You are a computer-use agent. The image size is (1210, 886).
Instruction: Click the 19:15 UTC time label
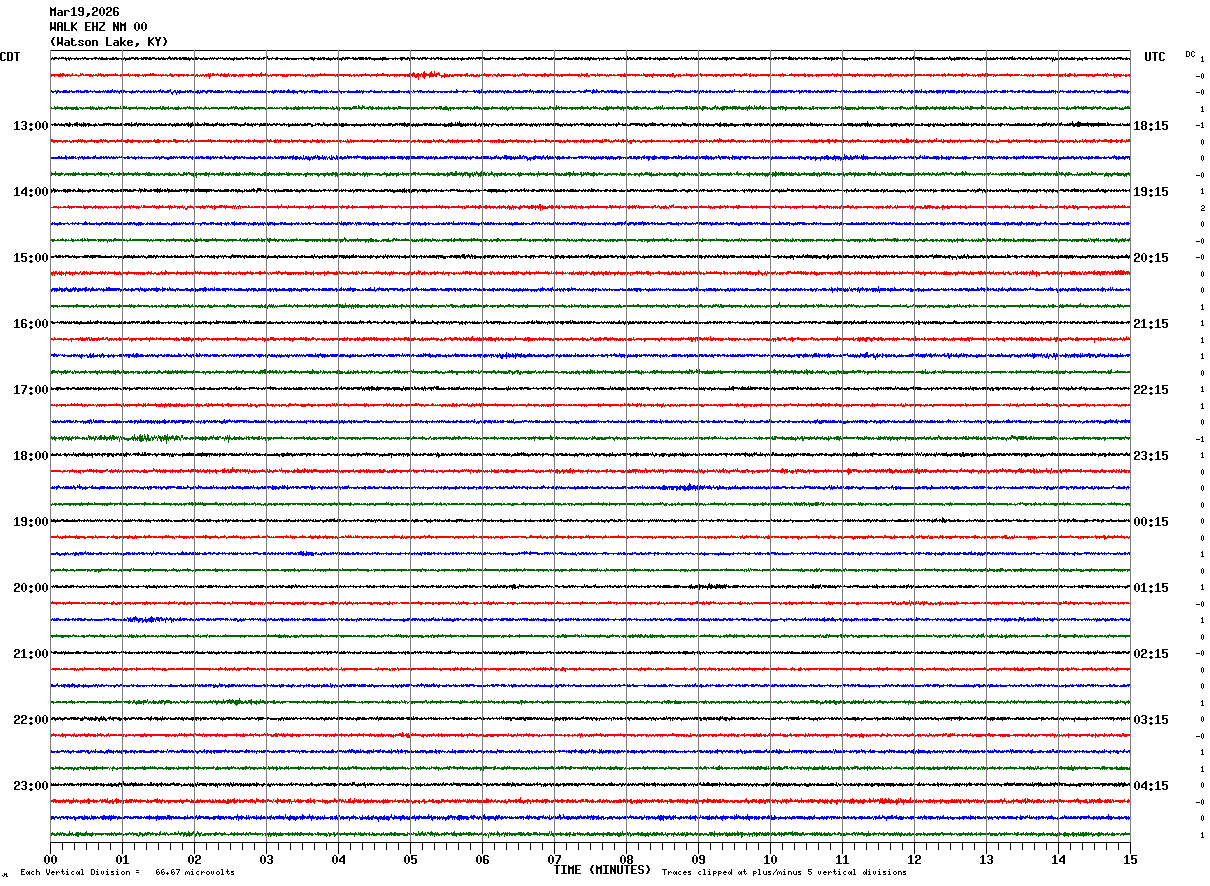tap(1150, 192)
